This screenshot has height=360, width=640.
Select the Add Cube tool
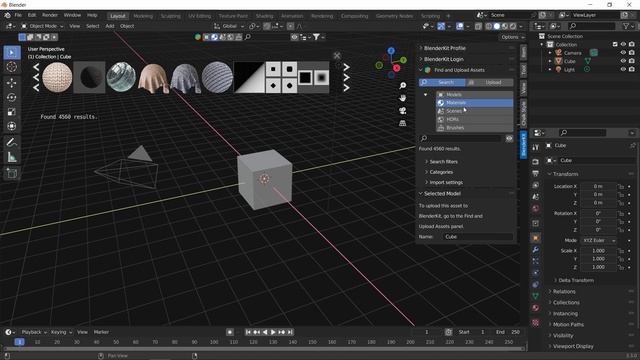point(12,173)
